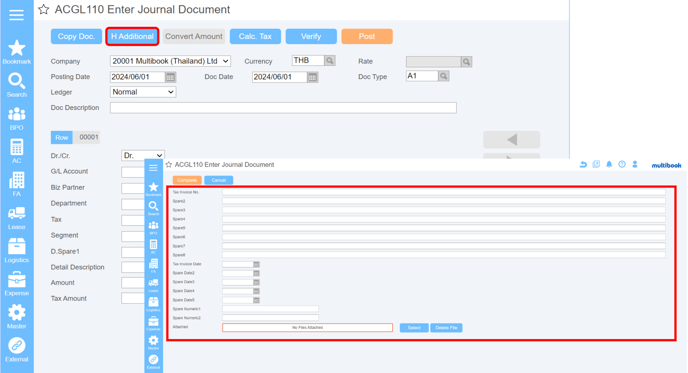Image resolution: width=688 pixels, height=373 pixels.
Task: Open the user profile icon in popup header
Action: point(634,164)
